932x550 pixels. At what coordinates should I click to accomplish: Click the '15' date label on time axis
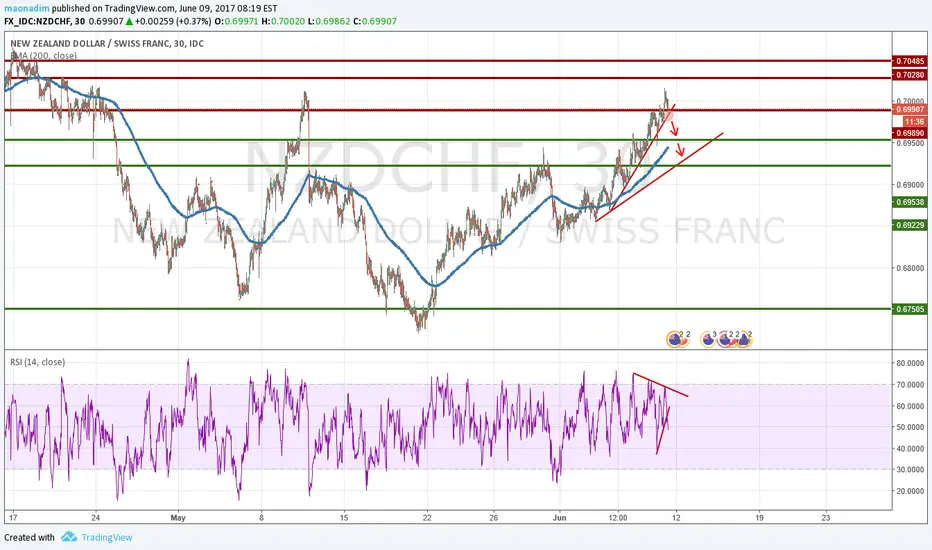point(344,518)
